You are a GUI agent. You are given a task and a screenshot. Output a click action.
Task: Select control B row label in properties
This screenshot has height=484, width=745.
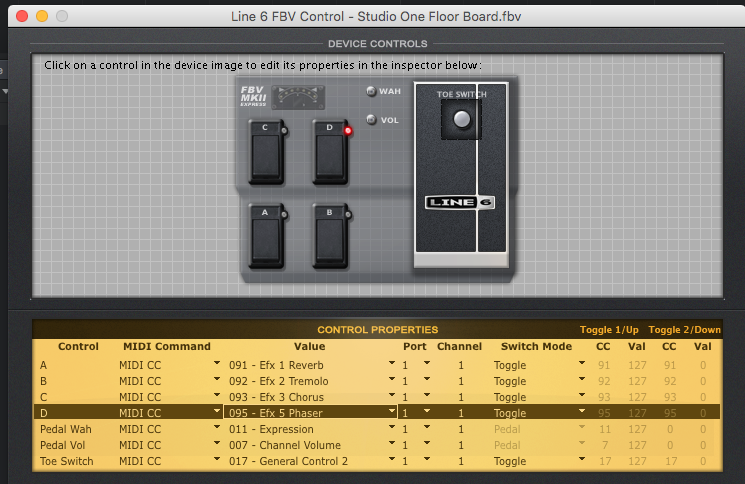[43, 381]
